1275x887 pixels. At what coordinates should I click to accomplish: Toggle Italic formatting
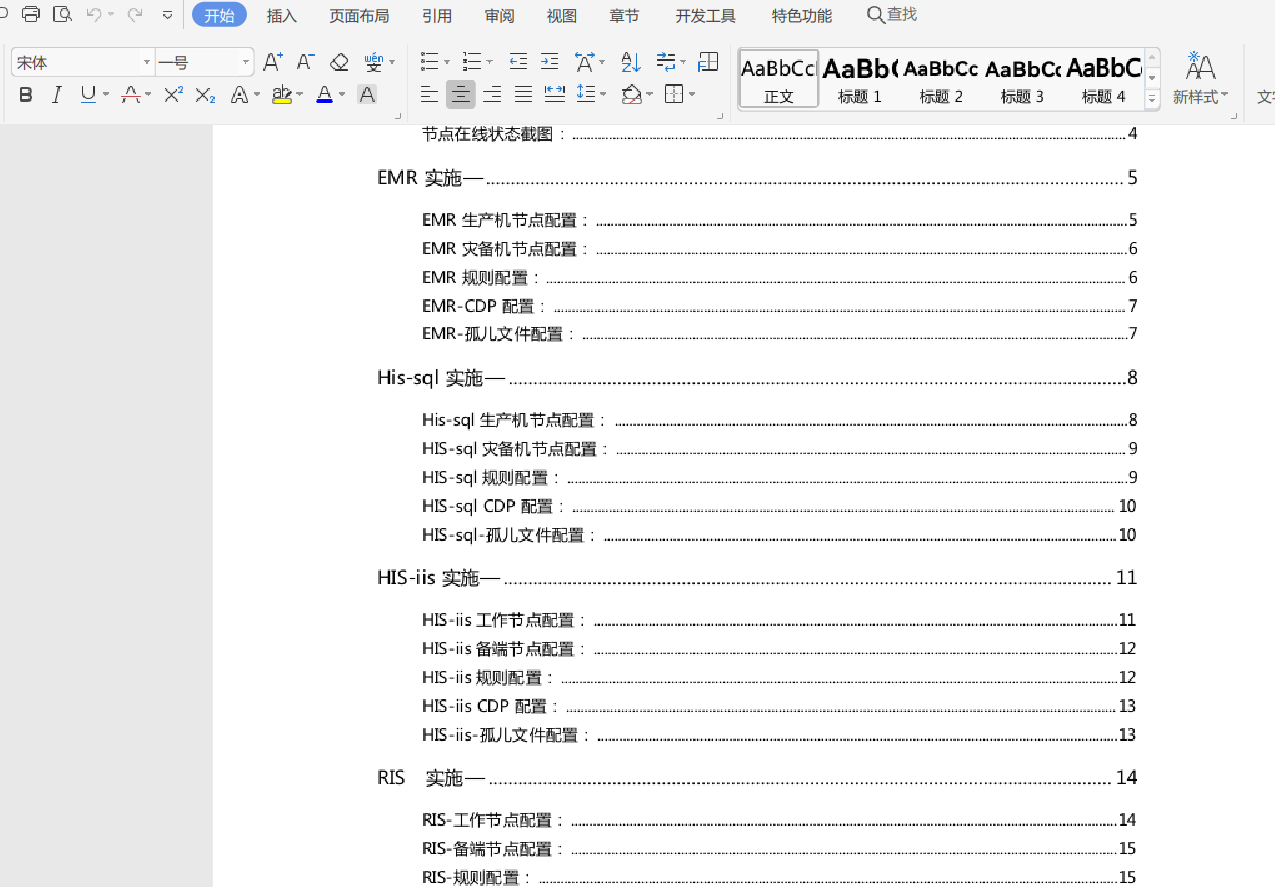point(57,95)
